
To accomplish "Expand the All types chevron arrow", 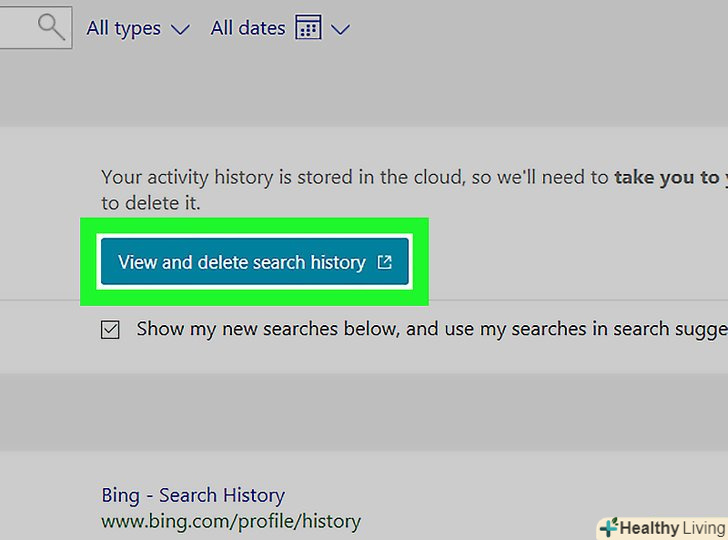I will pos(180,30).
